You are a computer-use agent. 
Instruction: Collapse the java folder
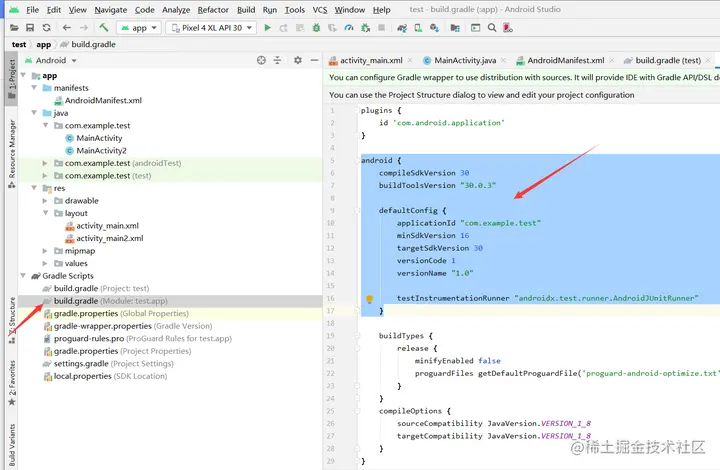(x=34, y=112)
